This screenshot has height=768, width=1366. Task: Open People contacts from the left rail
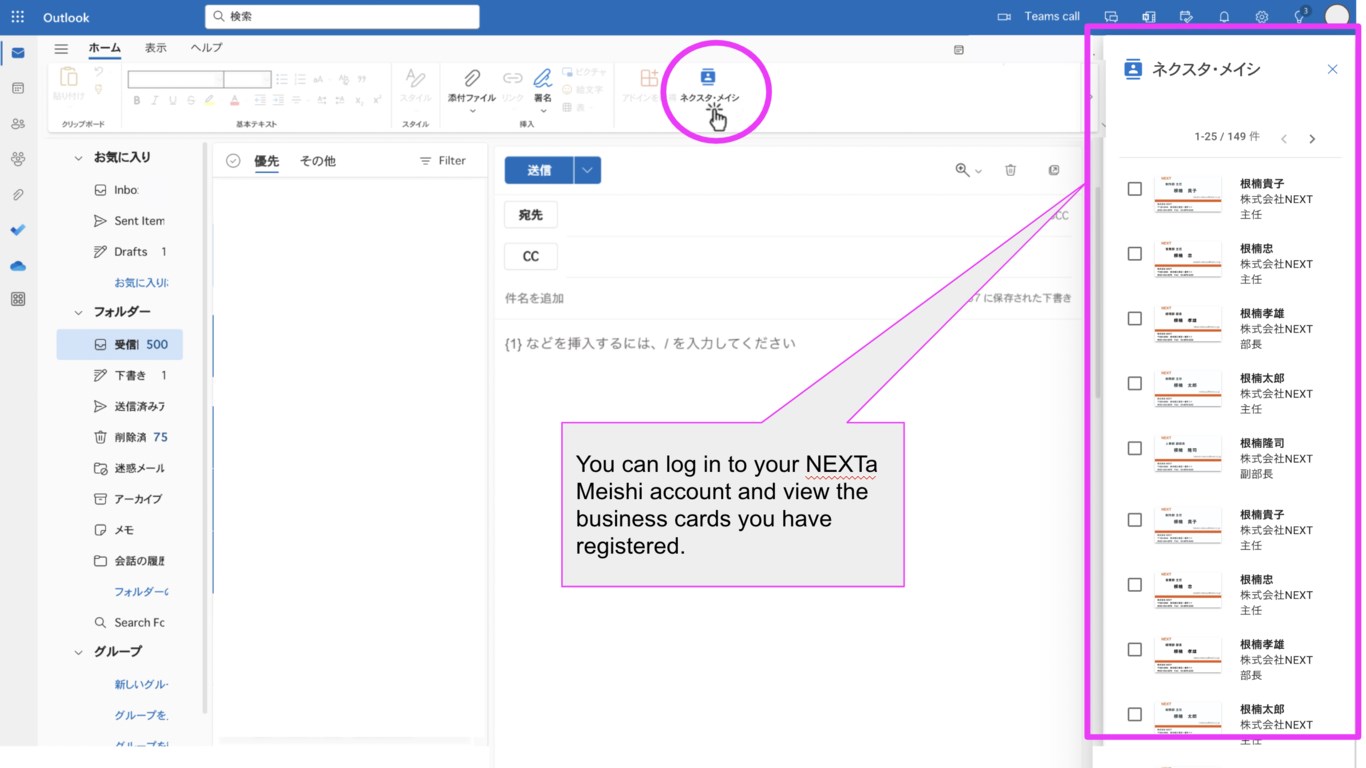coord(18,124)
